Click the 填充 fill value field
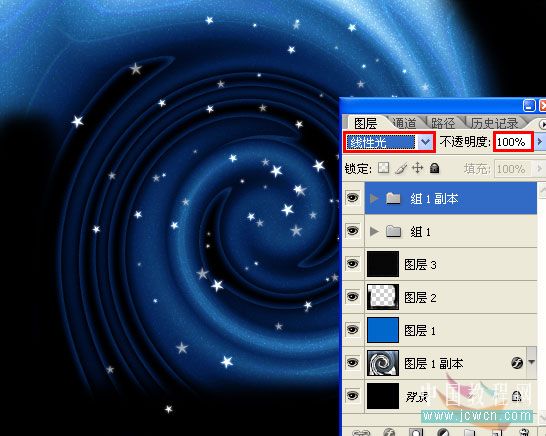This screenshot has width=546, height=436. click(x=513, y=169)
